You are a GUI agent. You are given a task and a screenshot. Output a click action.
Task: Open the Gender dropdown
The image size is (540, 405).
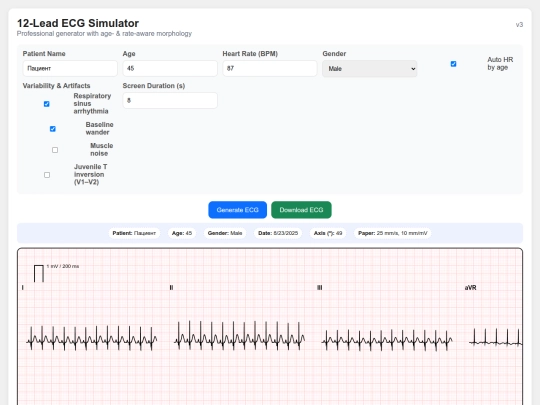click(x=370, y=69)
